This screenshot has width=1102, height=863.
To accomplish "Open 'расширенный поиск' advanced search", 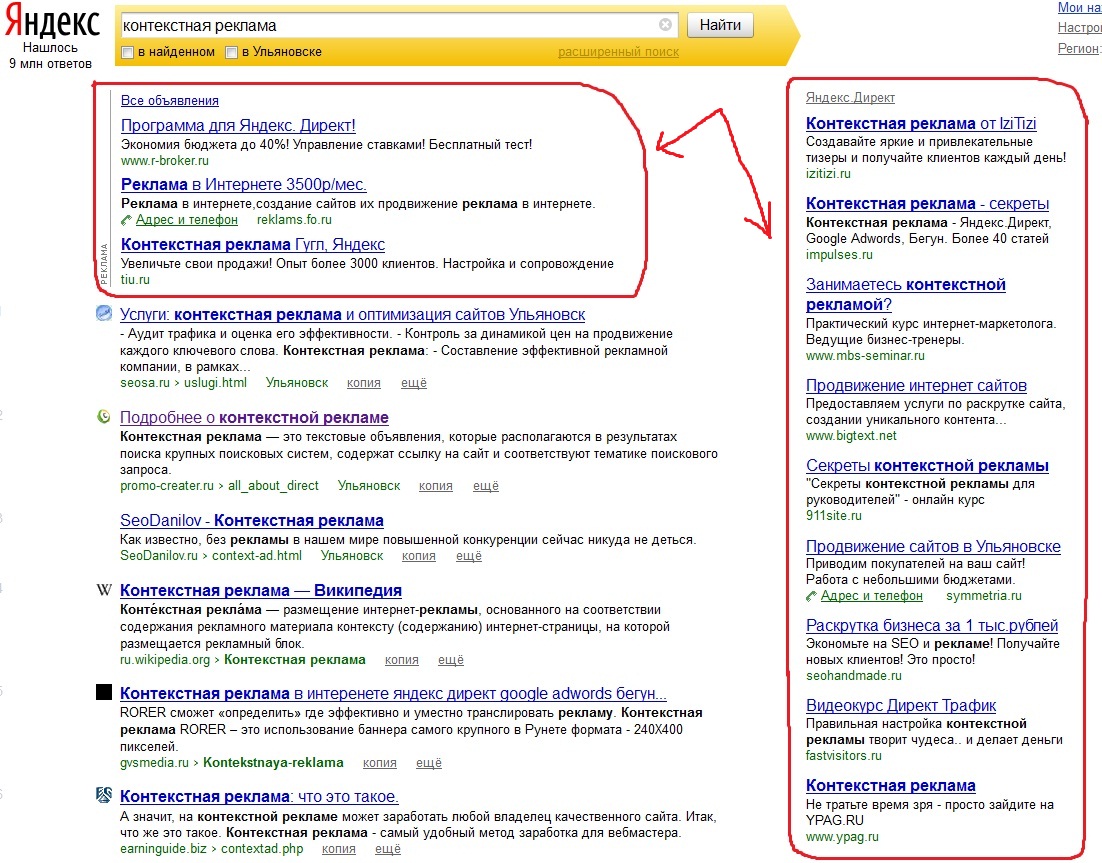I will coord(618,52).
